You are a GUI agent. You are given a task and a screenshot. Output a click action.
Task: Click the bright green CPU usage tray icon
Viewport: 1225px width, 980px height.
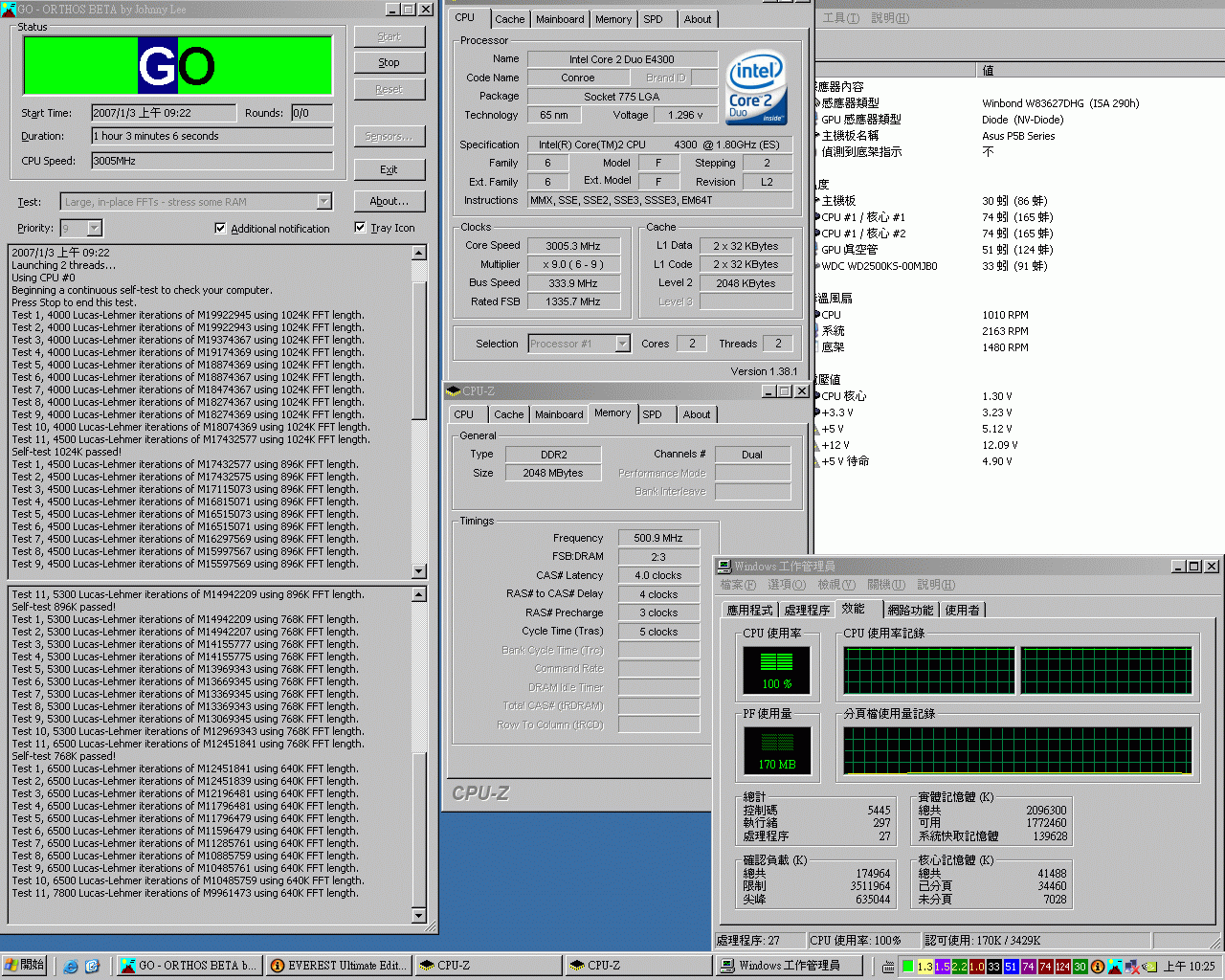(x=907, y=967)
